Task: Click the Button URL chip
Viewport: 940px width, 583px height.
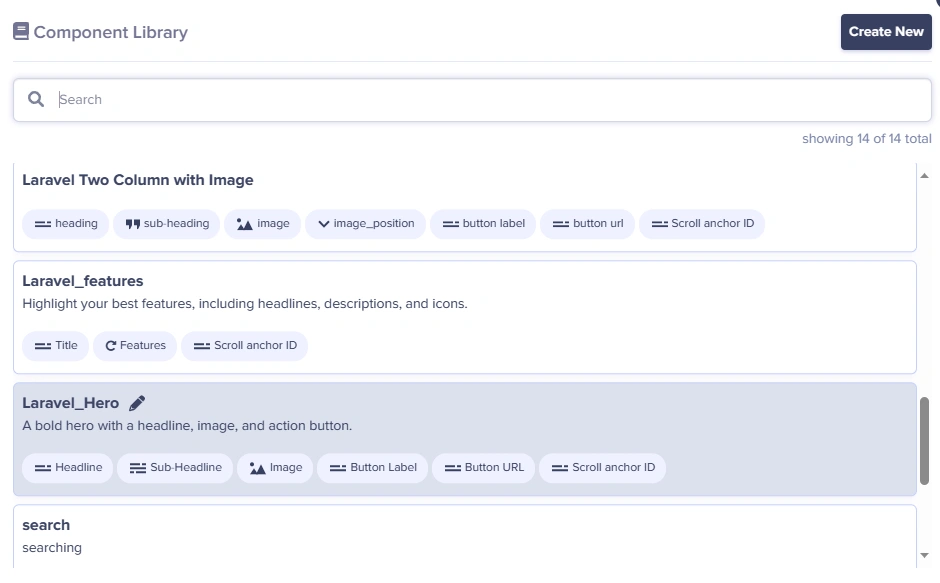Action: [x=483, y=468]
